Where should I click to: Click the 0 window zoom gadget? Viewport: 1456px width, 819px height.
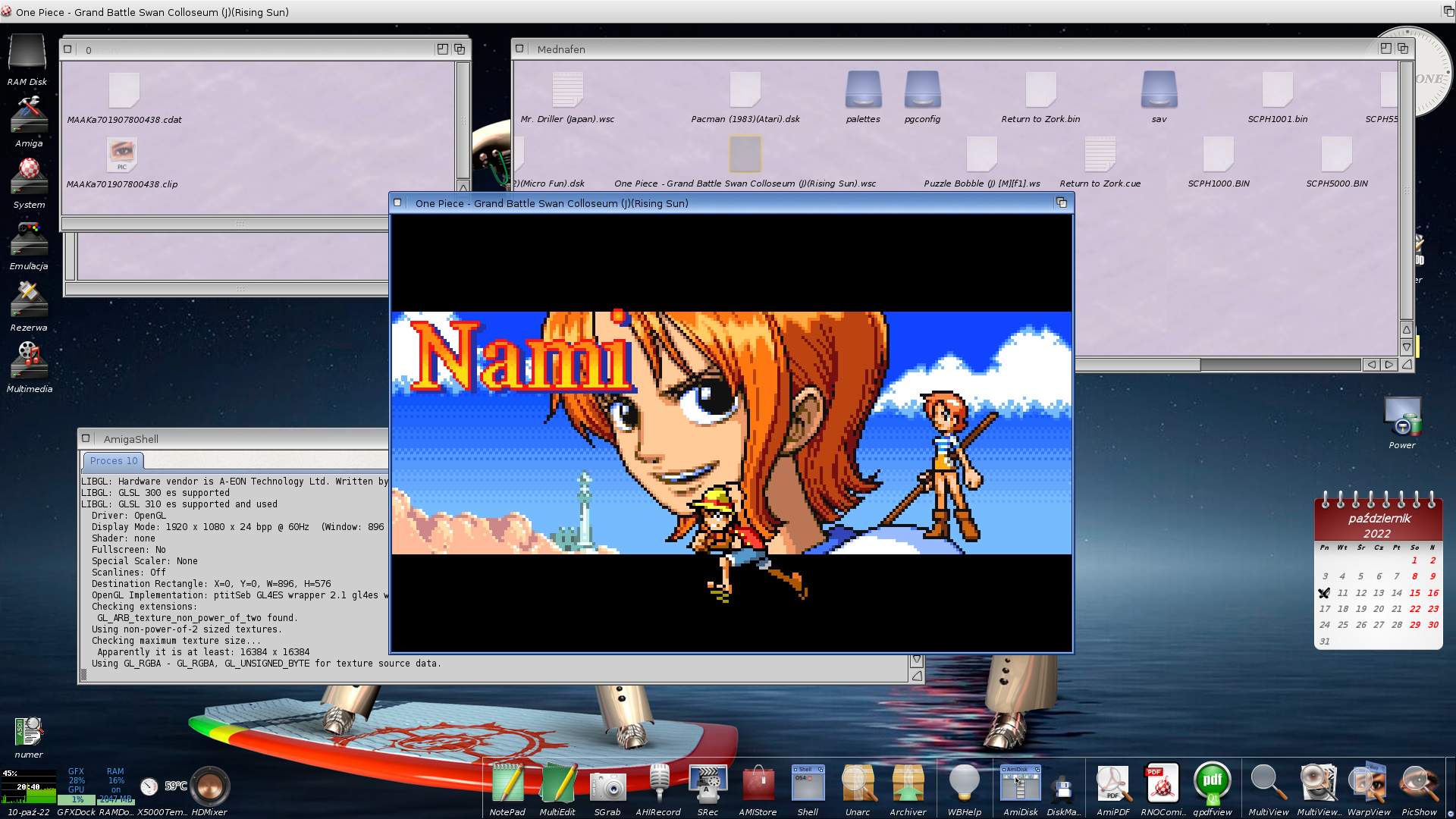click(x=442, y=49)
